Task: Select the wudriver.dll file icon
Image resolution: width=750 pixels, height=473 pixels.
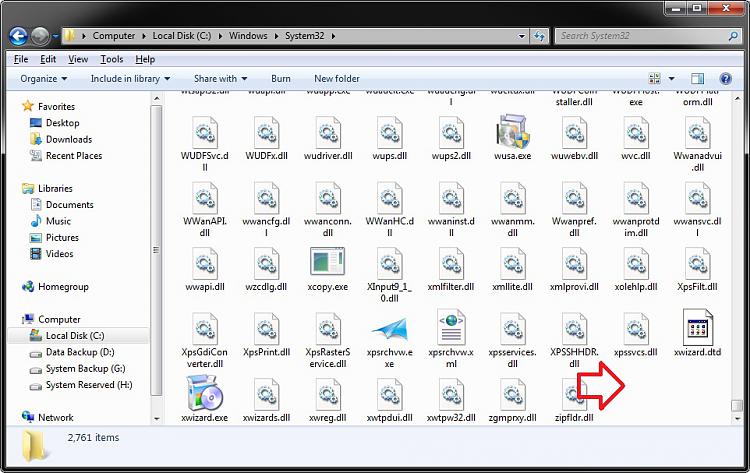Action: (328, 132)
